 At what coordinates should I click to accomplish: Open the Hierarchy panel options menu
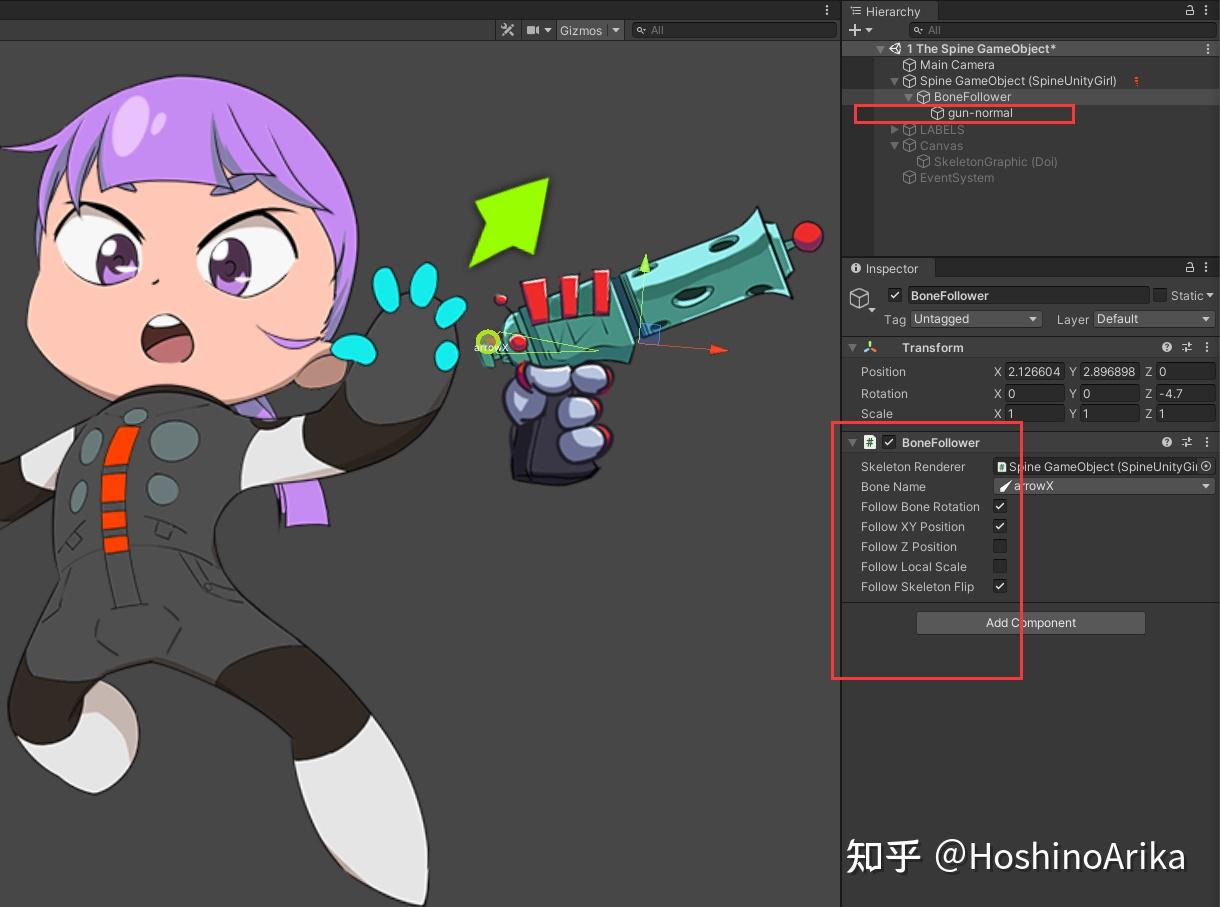click(x=1207, y=11)
